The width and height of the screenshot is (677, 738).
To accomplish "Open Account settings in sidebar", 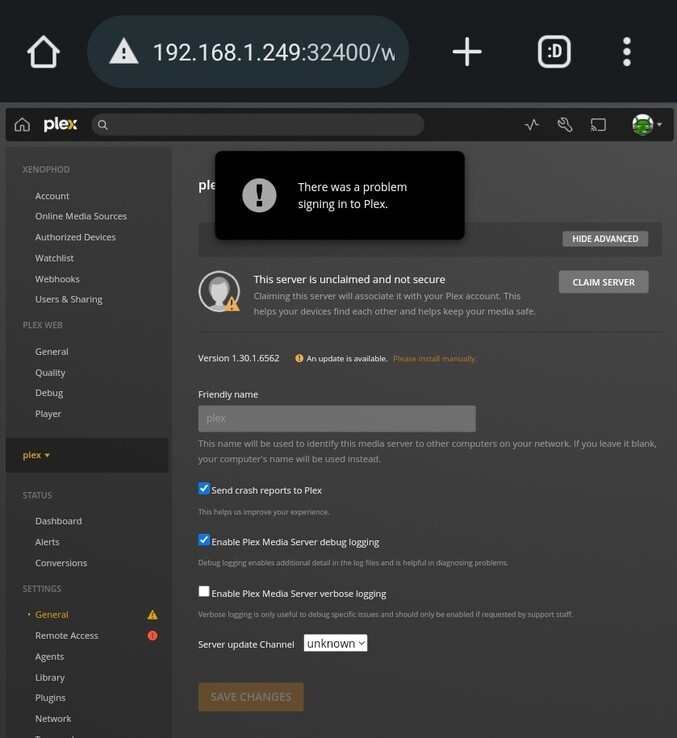I will 52,196.
